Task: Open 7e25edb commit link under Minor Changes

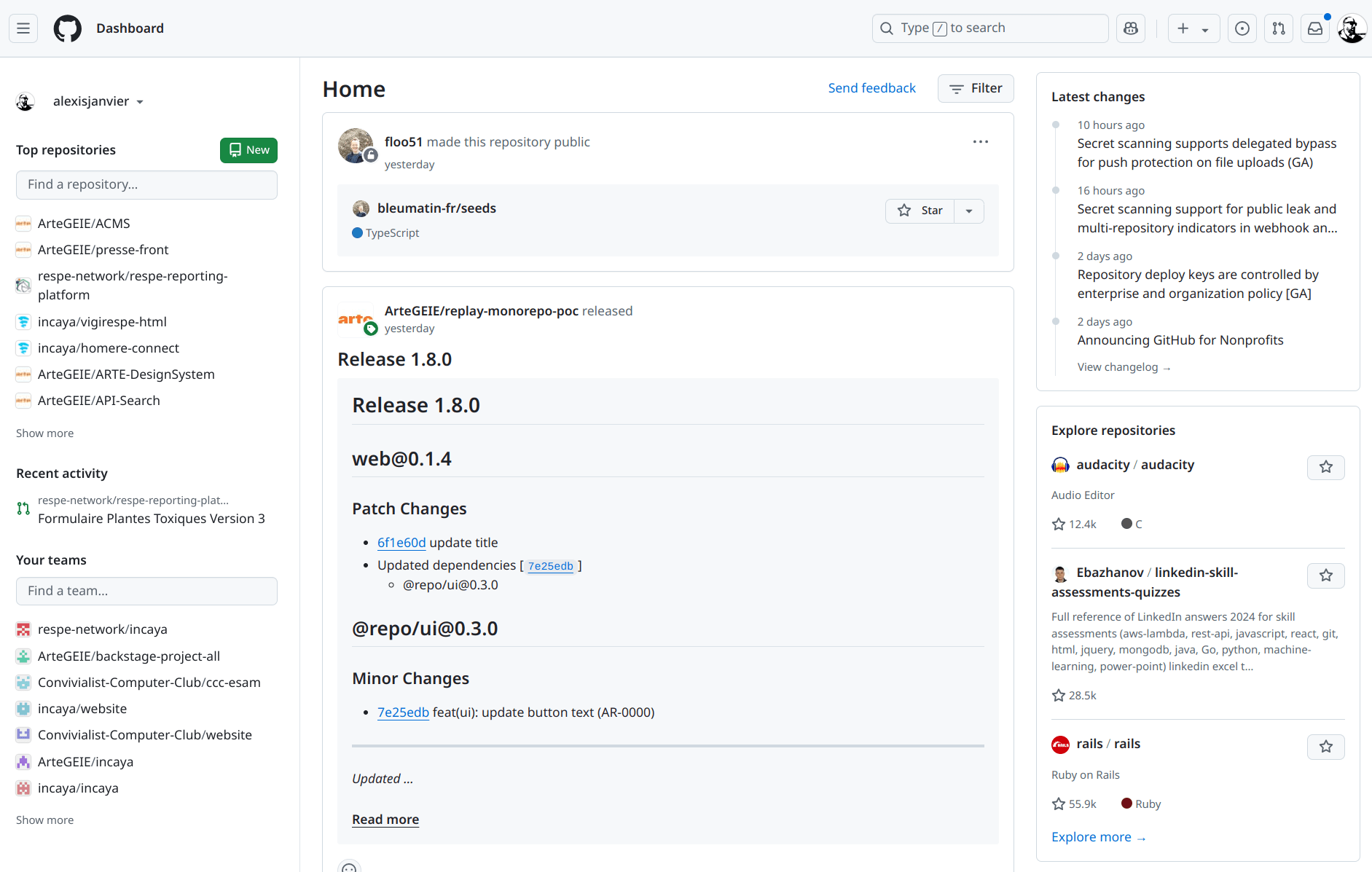Action: click(x=403, y=712)
